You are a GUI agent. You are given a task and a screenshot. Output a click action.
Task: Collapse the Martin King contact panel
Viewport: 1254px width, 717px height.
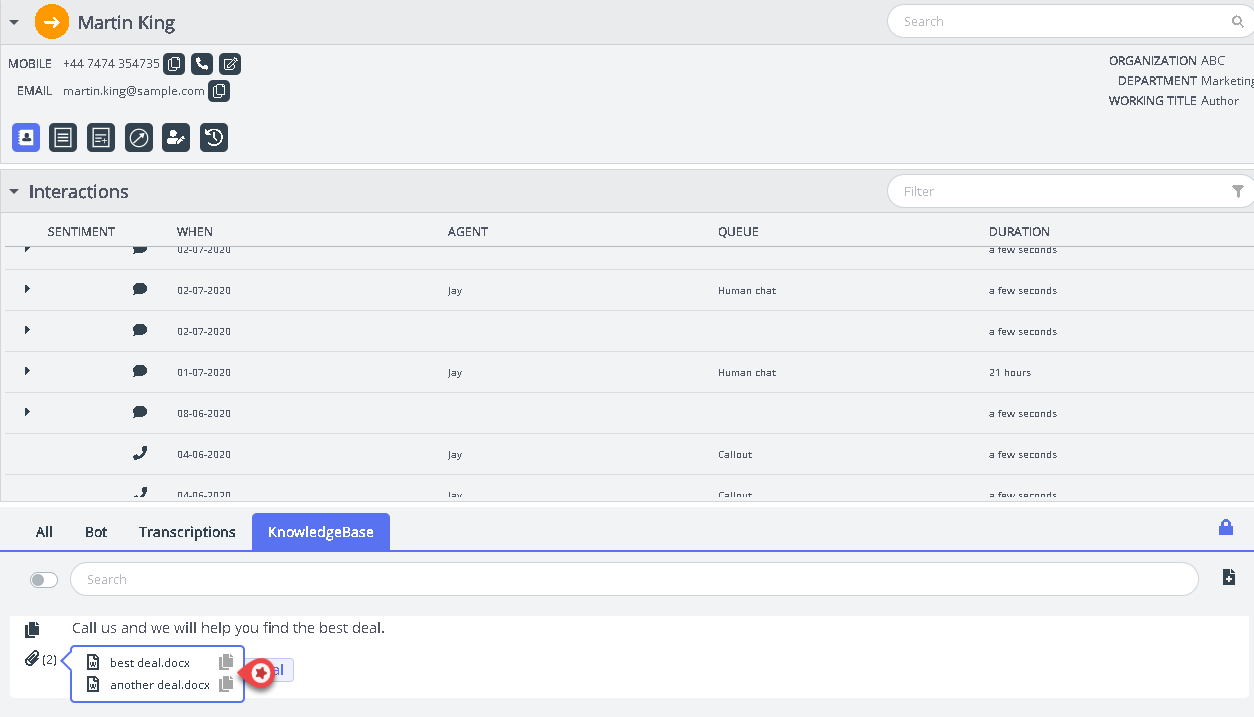(14, 22)
